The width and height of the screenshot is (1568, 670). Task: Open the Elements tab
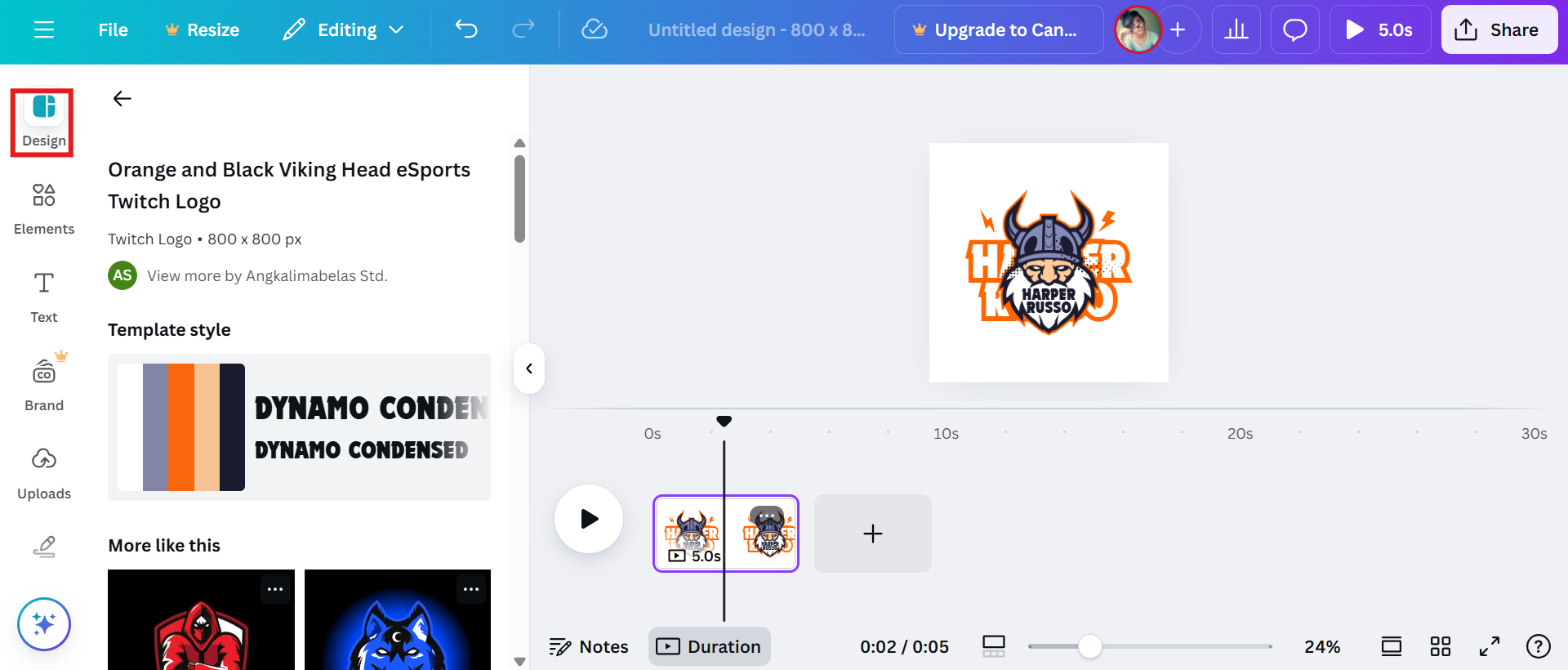tap(44, 209)
